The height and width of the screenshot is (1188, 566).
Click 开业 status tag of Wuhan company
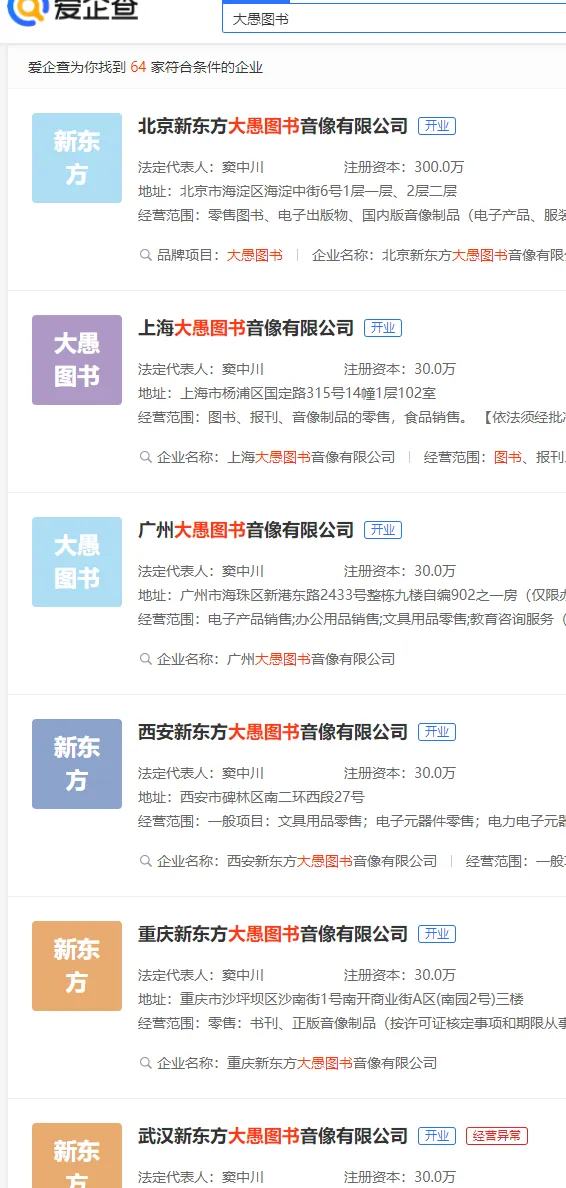click(437, 1136)
